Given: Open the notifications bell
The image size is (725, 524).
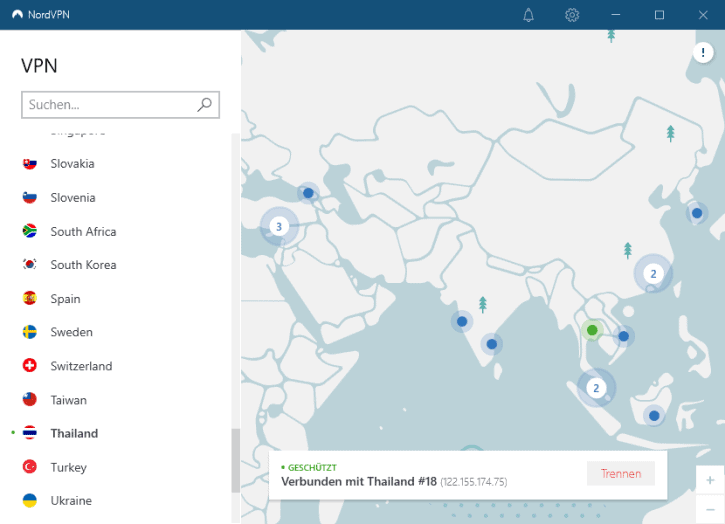Looking at the screenshot, I should (528, 15).
